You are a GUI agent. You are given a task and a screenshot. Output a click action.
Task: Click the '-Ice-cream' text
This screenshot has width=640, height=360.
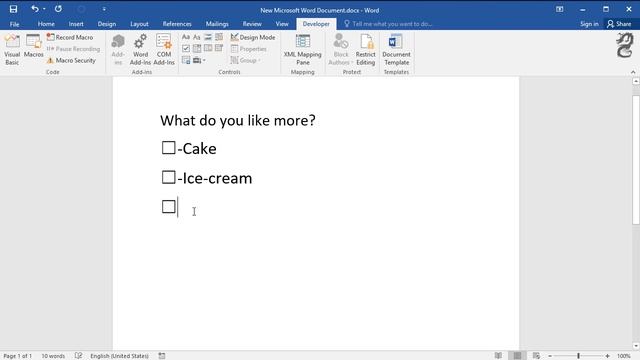click(x=215, y=178)
